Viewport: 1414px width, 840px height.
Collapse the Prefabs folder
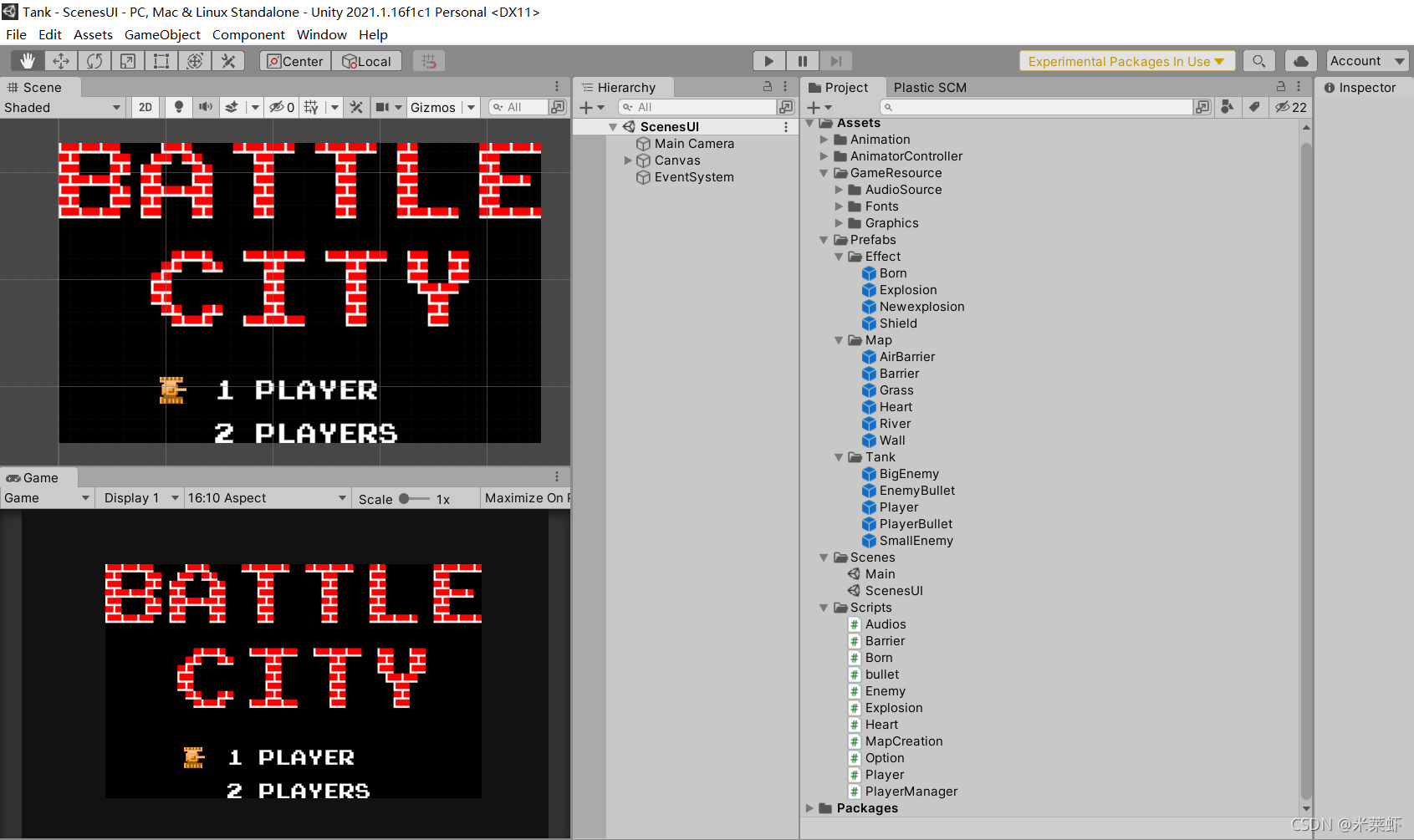[x=824, y=240]
